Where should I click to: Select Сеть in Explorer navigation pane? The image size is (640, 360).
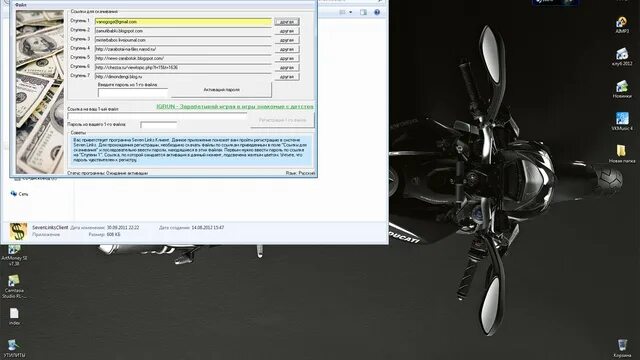click(x=20, y=194)
